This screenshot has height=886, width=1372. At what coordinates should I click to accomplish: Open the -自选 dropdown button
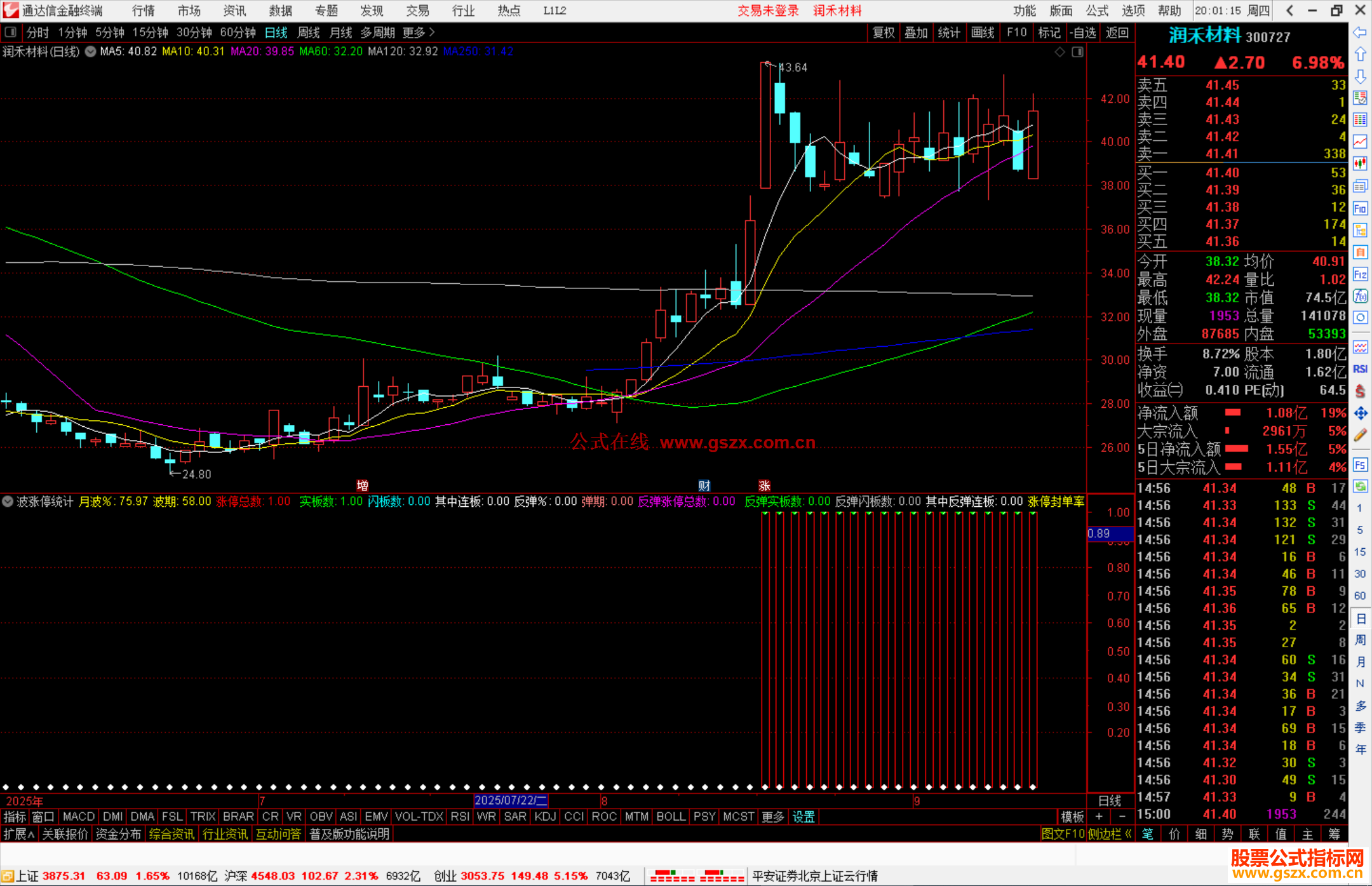1082,32
